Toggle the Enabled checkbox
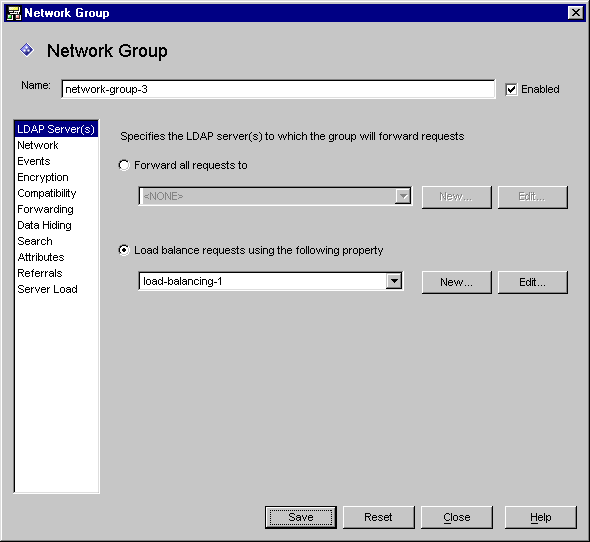This screenshot has height=542, width=590. 511,90
